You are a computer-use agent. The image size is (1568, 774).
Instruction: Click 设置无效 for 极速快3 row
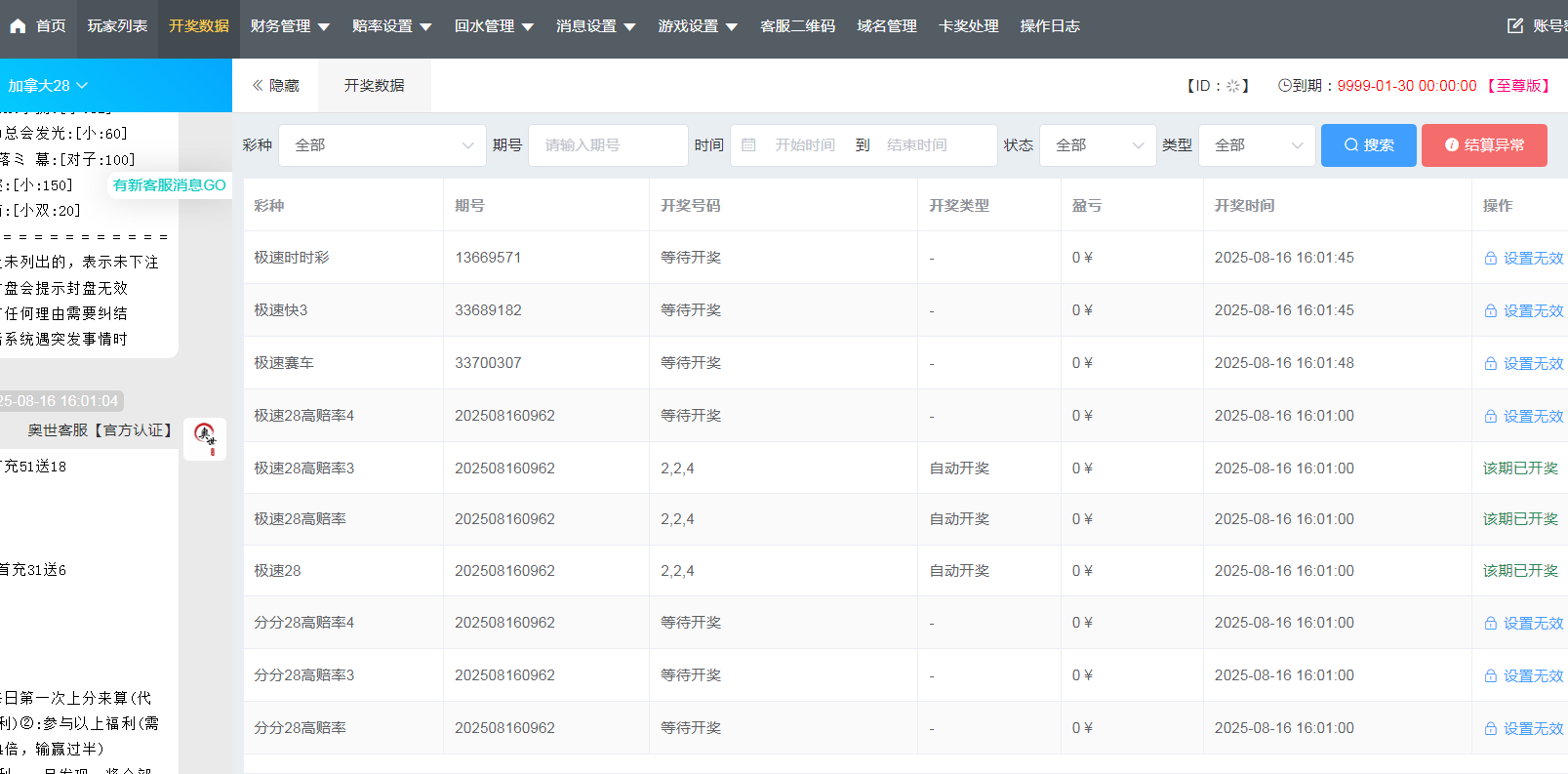1532,311
